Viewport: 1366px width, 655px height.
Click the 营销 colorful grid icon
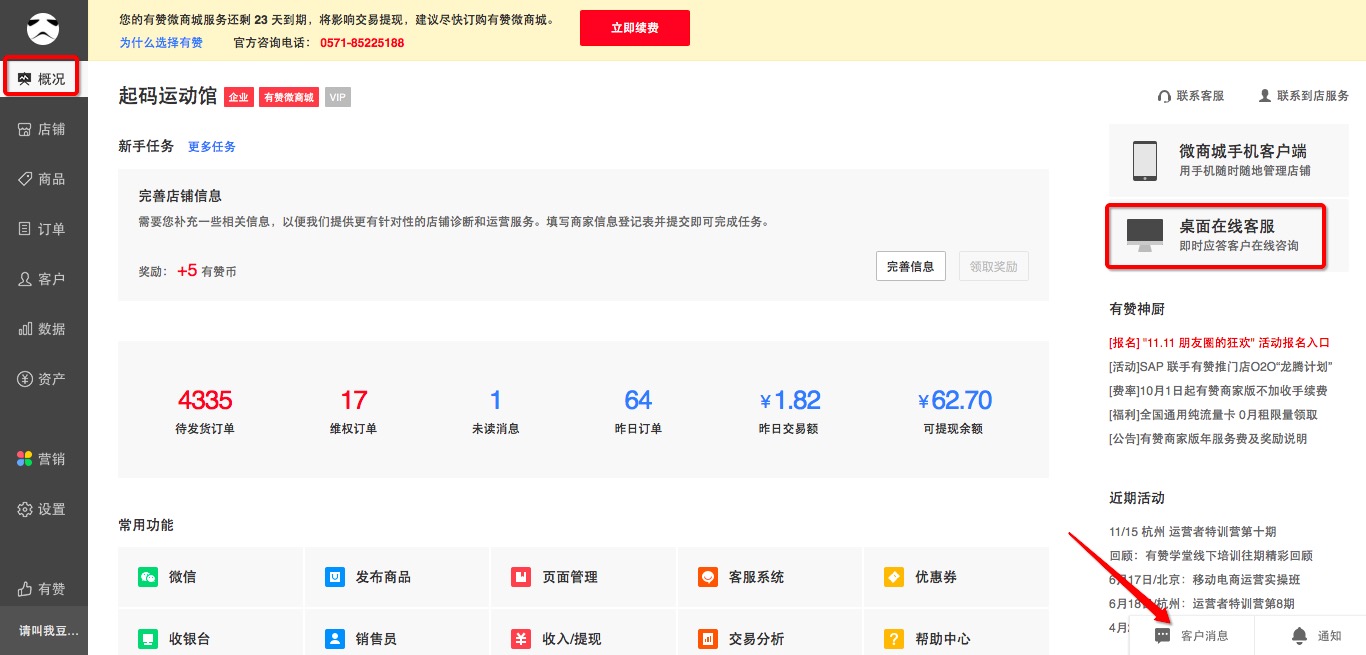[x=25, y=459]
